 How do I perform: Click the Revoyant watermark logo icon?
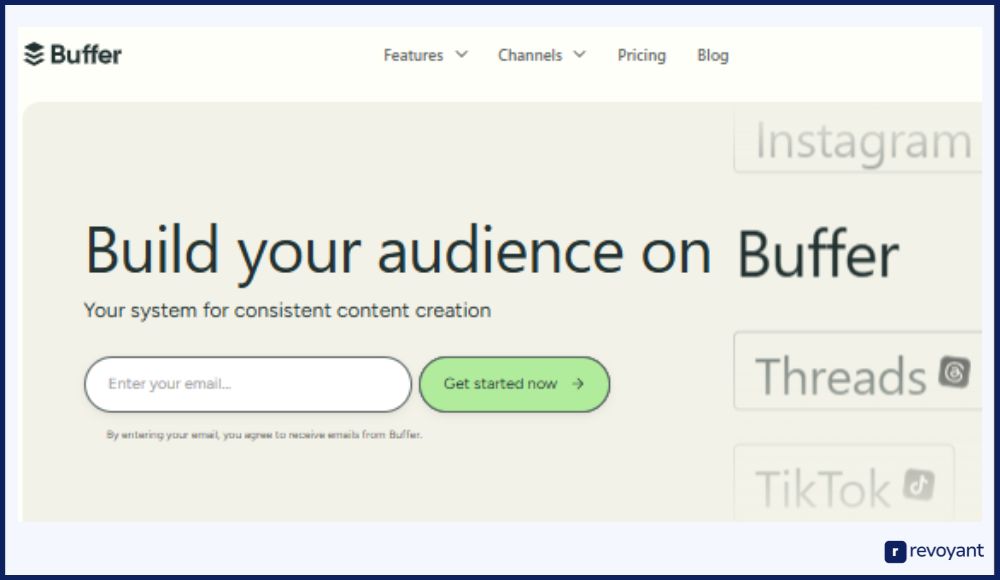[895, 551]
